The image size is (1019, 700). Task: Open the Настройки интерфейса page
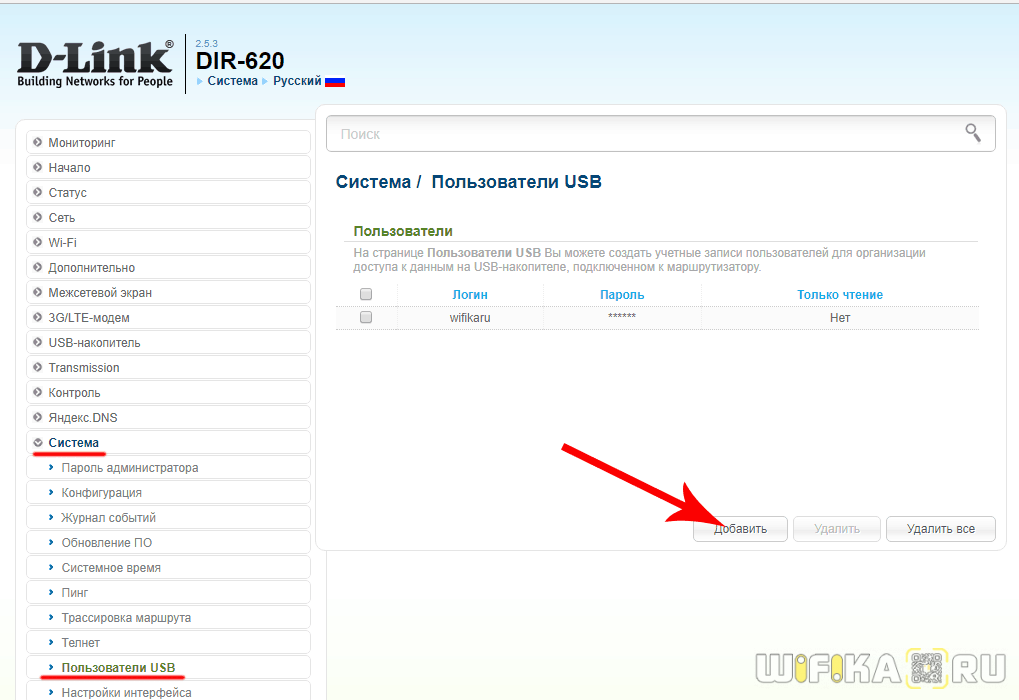(168, 692)
